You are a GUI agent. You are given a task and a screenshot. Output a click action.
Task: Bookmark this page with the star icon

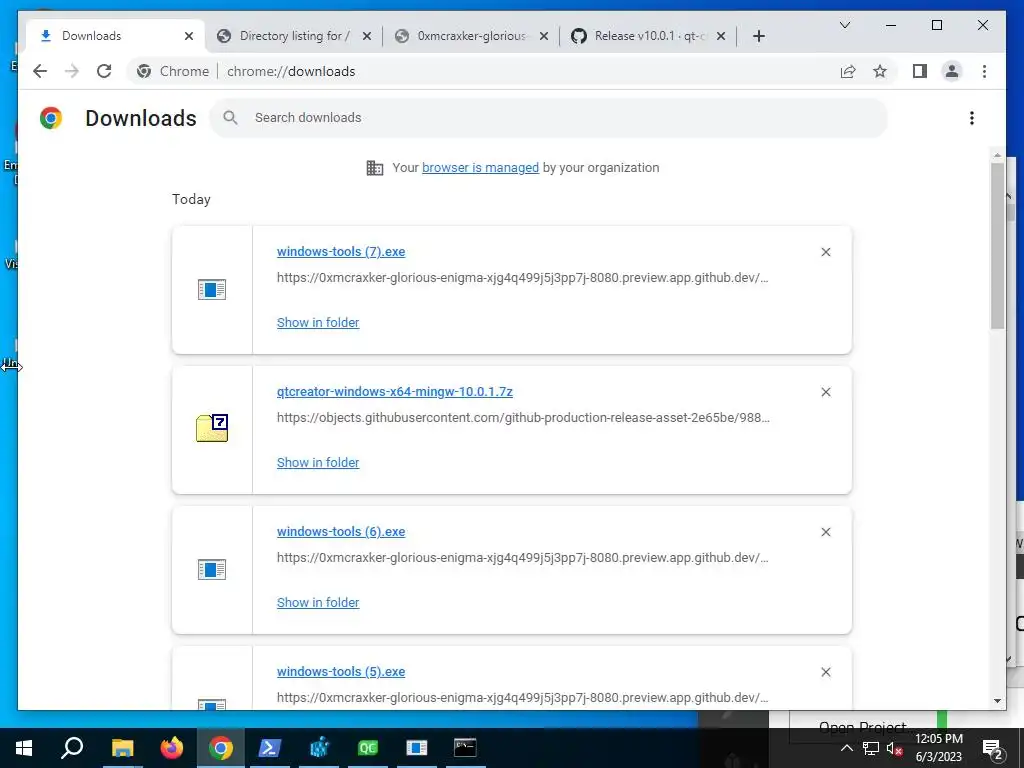coord(880,71)
